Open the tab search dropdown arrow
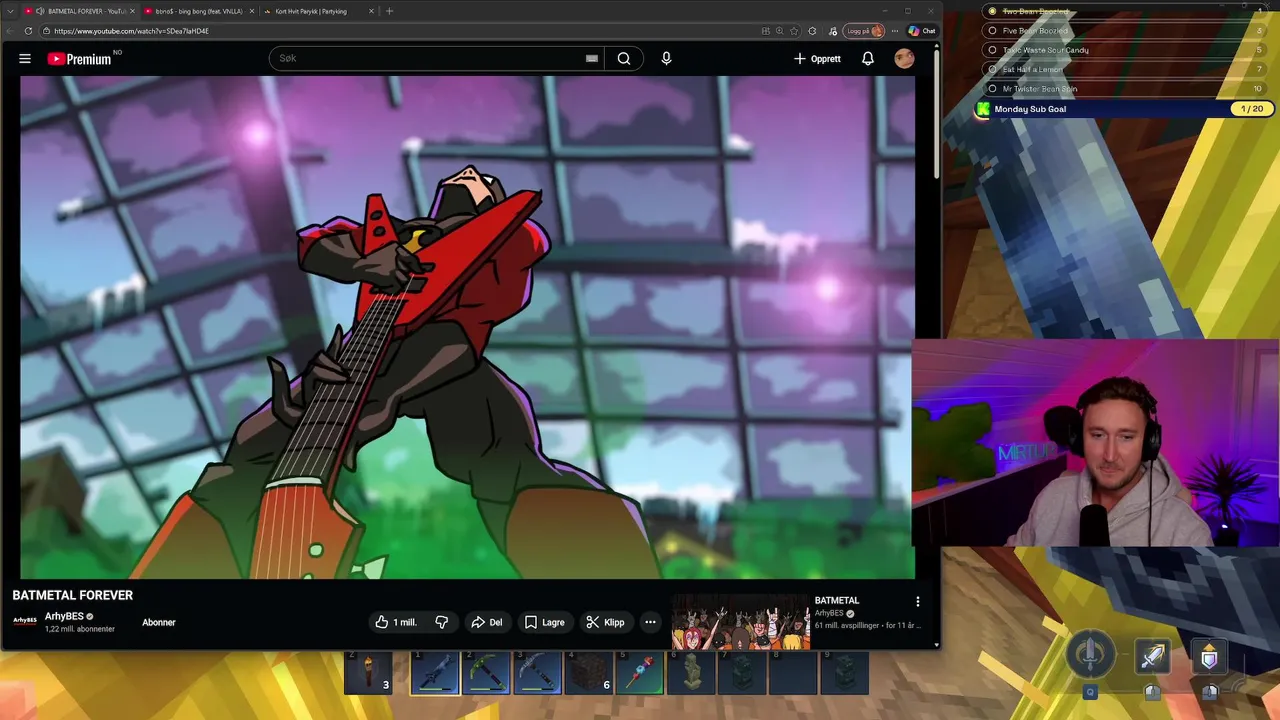Screen dimensions: 1280x720 9,11
